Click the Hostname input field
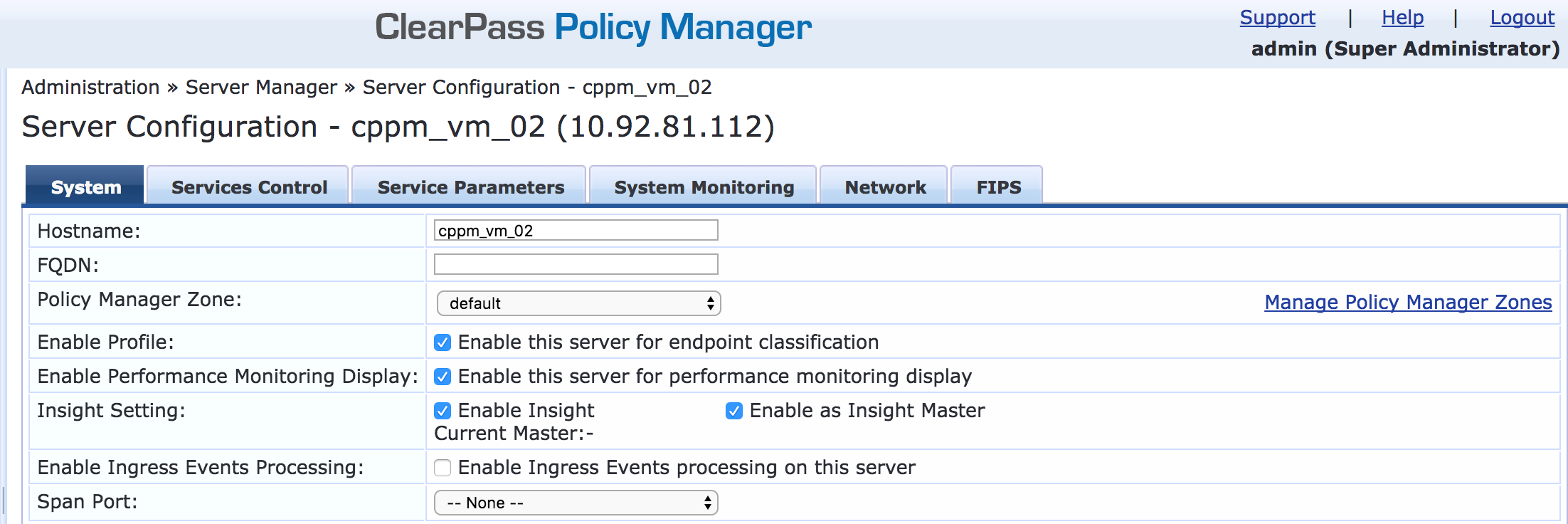 pyautogui.click(x=576, y=230)
